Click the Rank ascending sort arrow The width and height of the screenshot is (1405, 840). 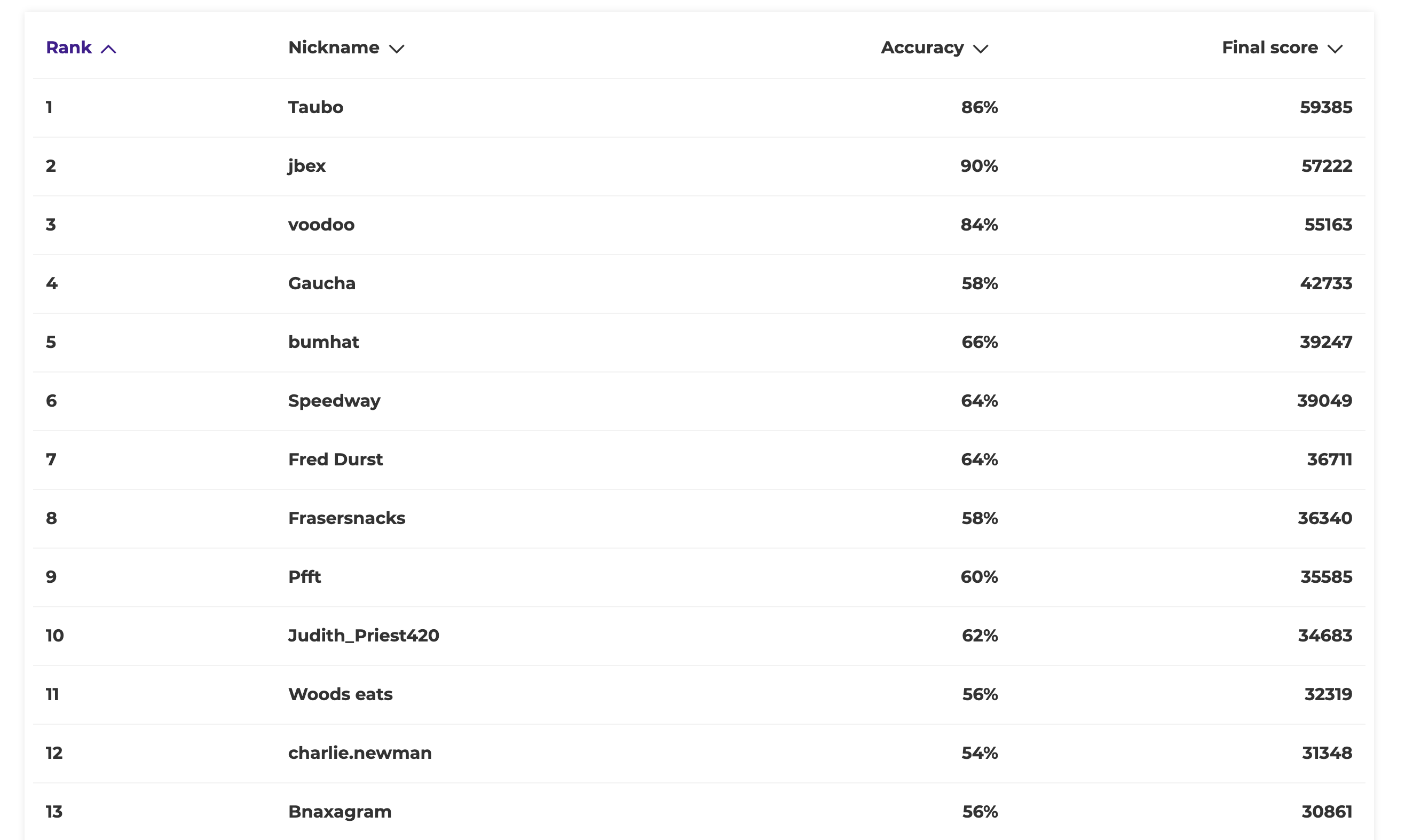point(108,49)
